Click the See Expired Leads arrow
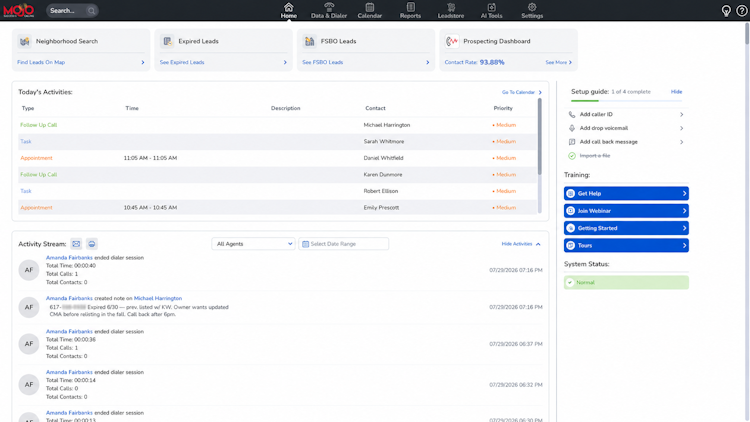The height and width of the screenshot is (422, 750). coord(285,62)
